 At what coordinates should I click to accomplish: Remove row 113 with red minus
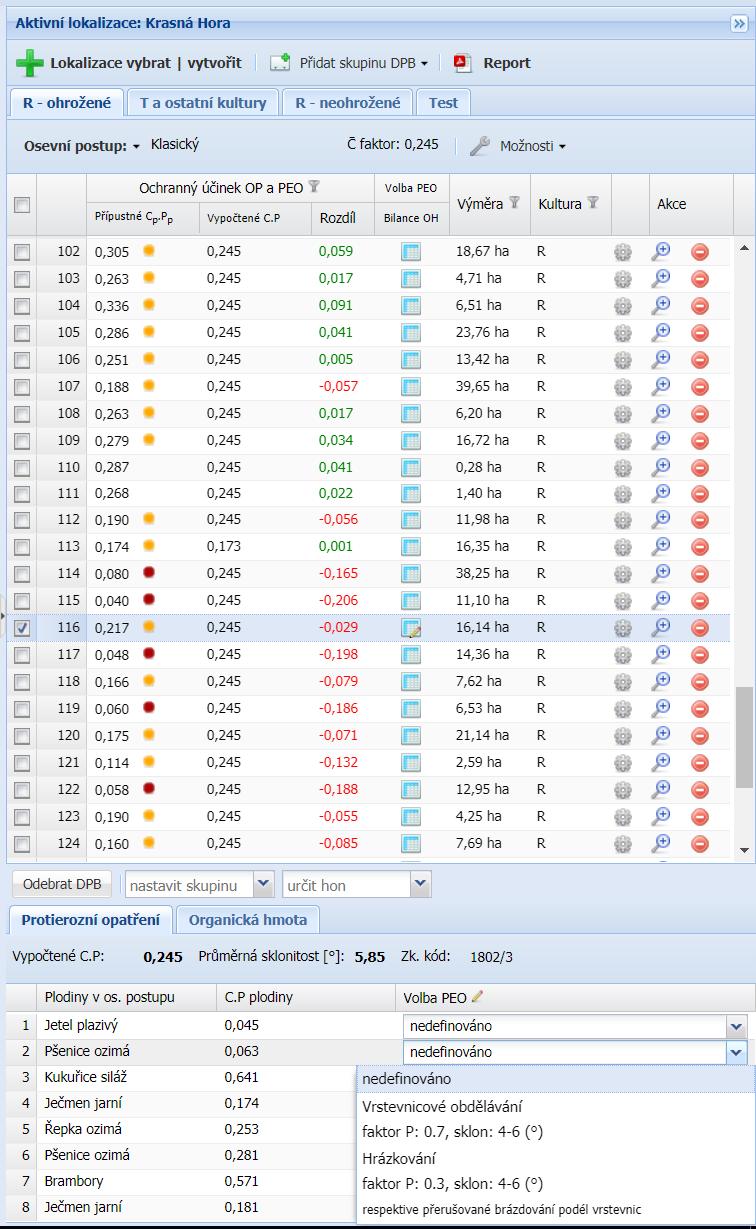[x=700, y=548]
